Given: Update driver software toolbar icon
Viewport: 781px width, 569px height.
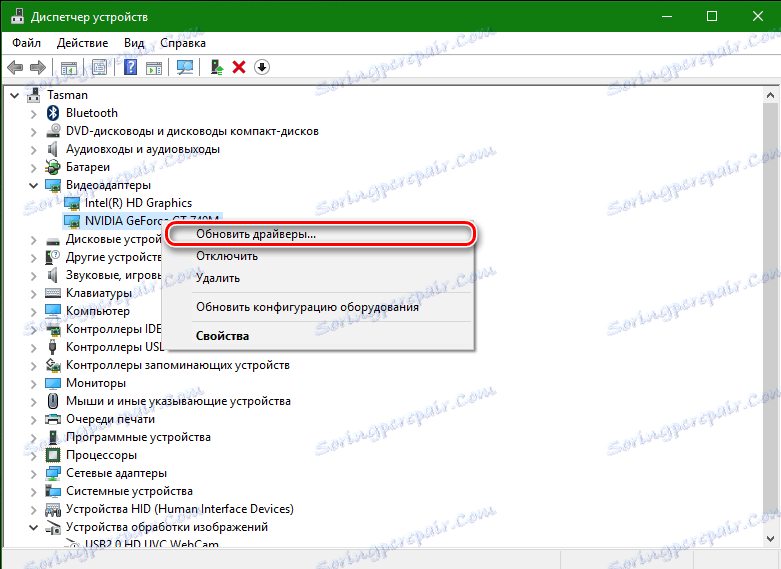Looking at the screenshot, I should (216, 67).
